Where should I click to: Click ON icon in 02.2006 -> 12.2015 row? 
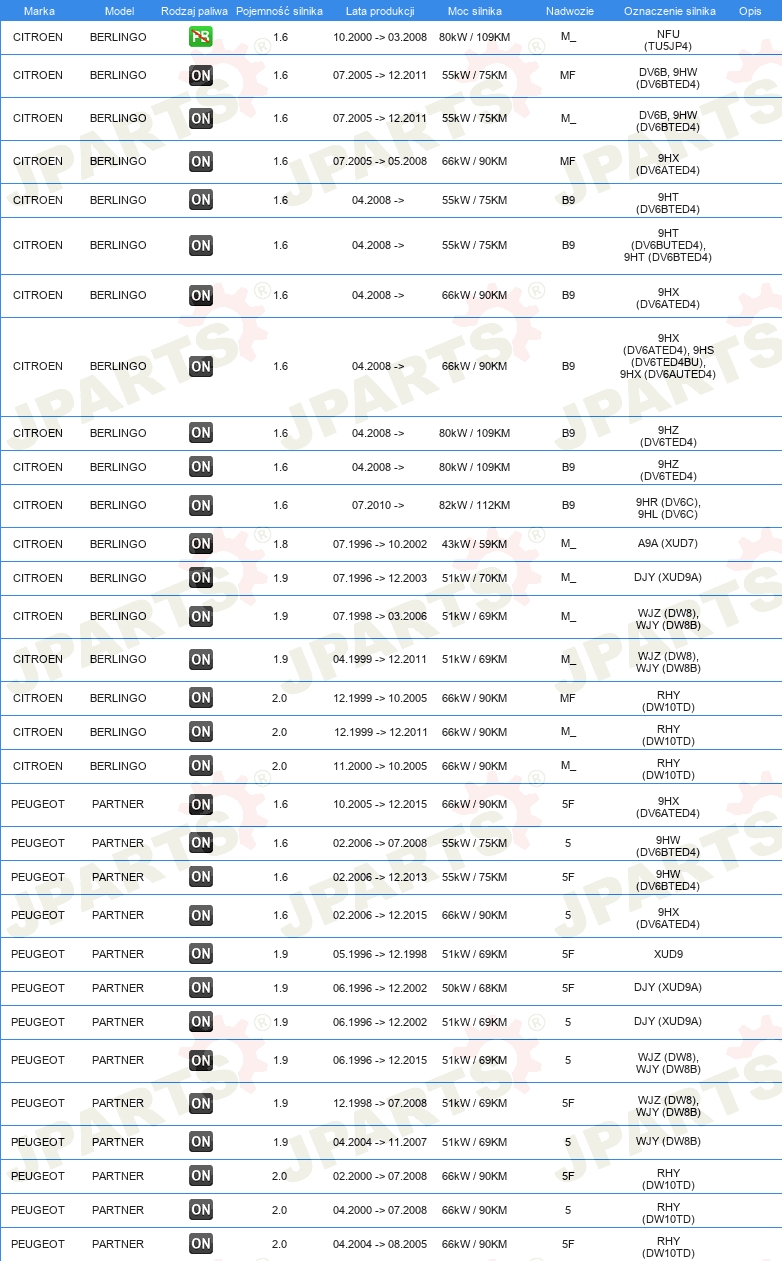(x=201, y=915)
